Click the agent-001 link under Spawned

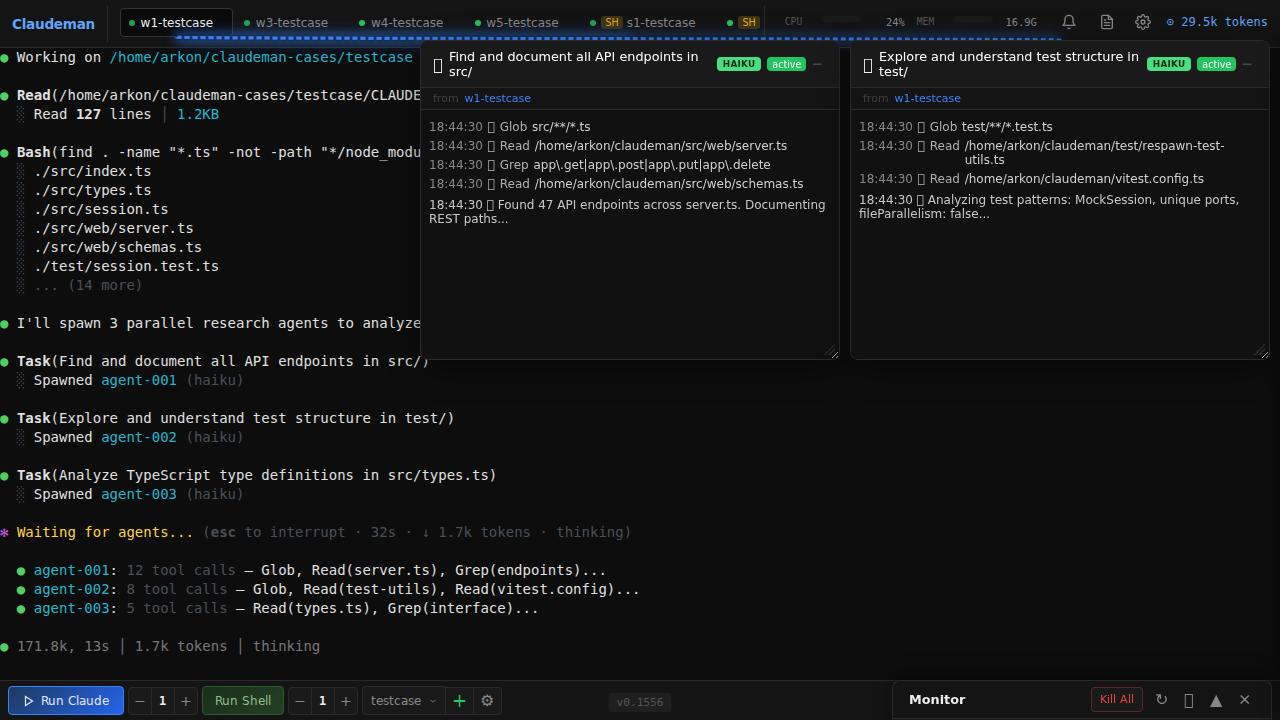[x=139, y=380]
